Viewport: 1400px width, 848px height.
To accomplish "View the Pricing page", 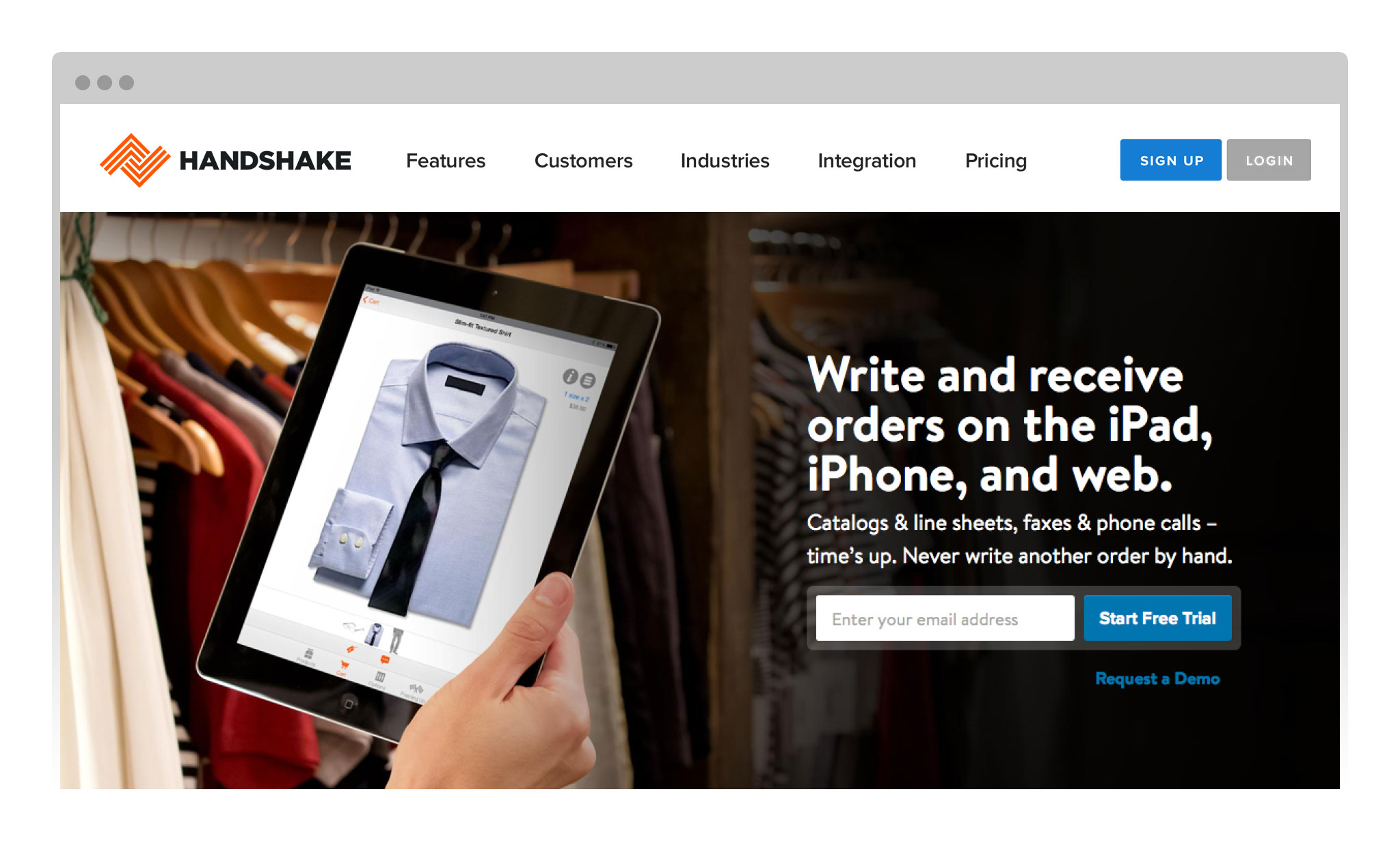I will [x=995, y=161].
